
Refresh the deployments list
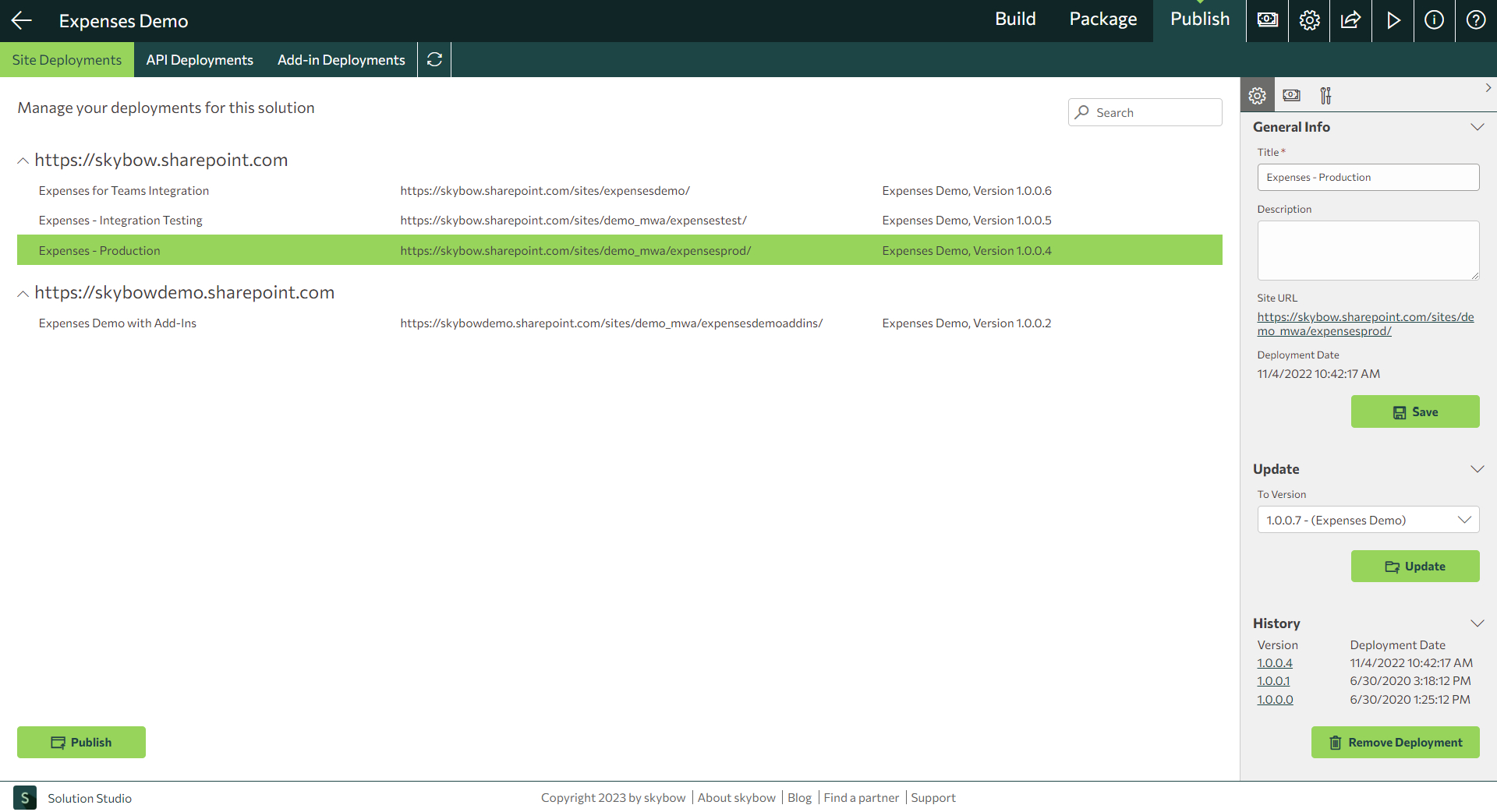tap(434, 59)
